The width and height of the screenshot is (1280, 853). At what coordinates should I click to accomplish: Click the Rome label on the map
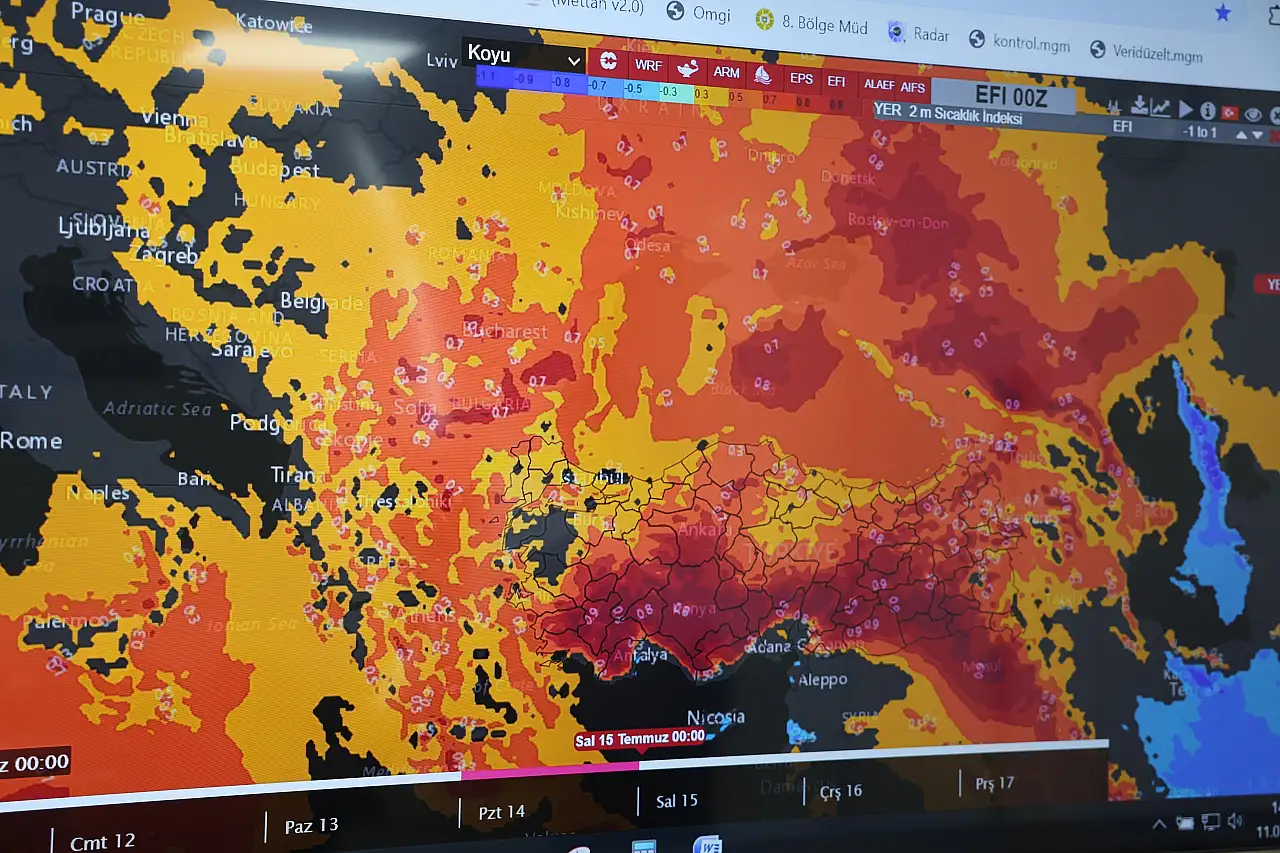[x=31, y=440]
